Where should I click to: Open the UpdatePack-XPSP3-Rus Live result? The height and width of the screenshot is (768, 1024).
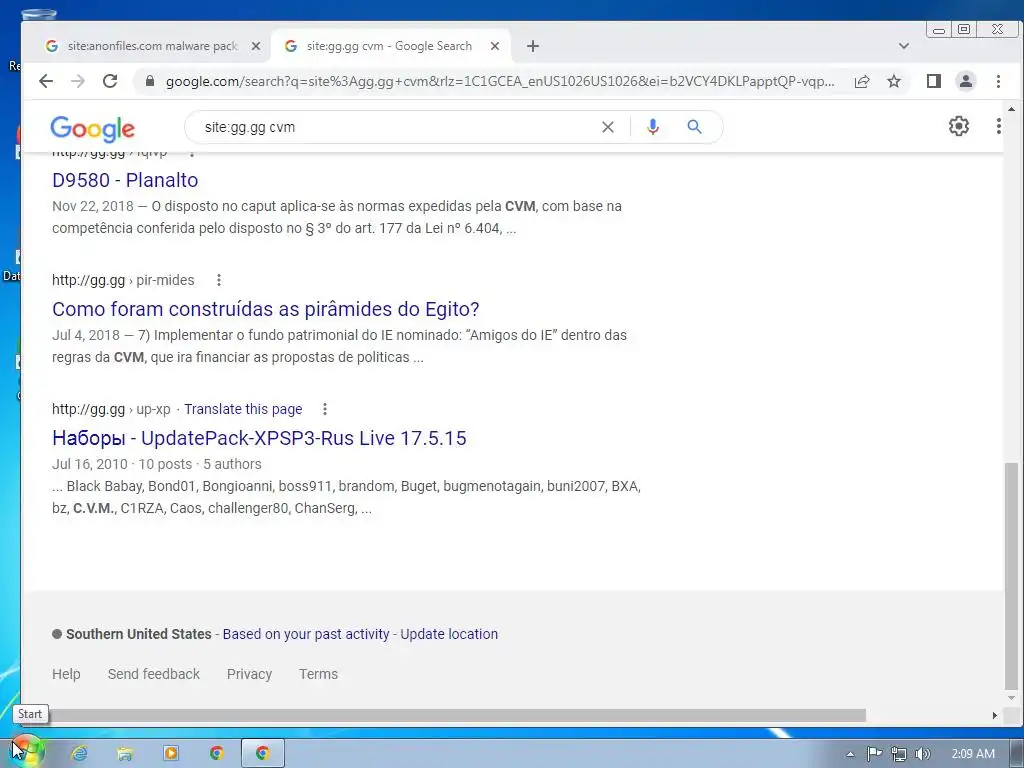pyautogui.click(x=259, y=438)
